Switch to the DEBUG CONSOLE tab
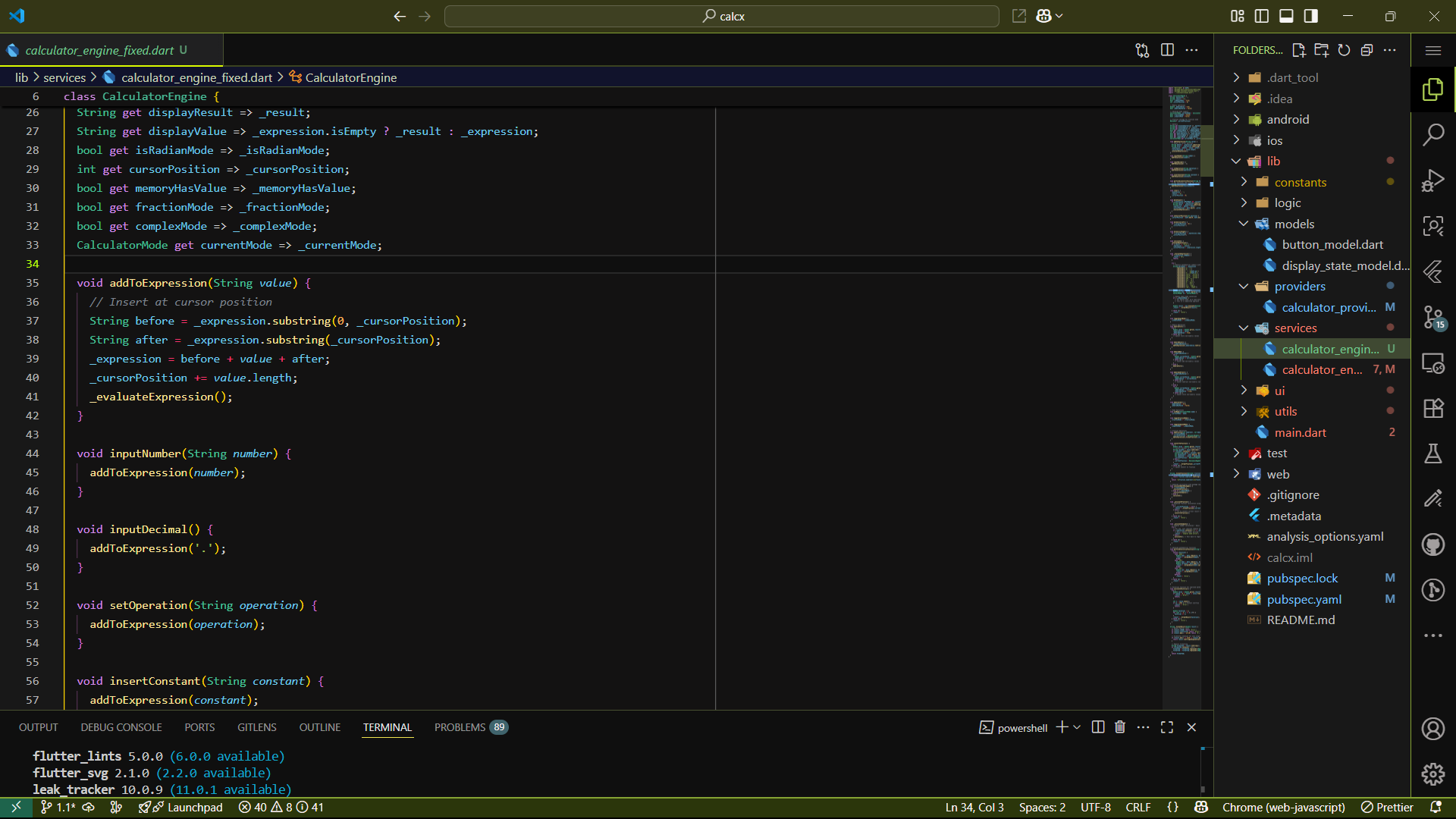 point(121,727)
